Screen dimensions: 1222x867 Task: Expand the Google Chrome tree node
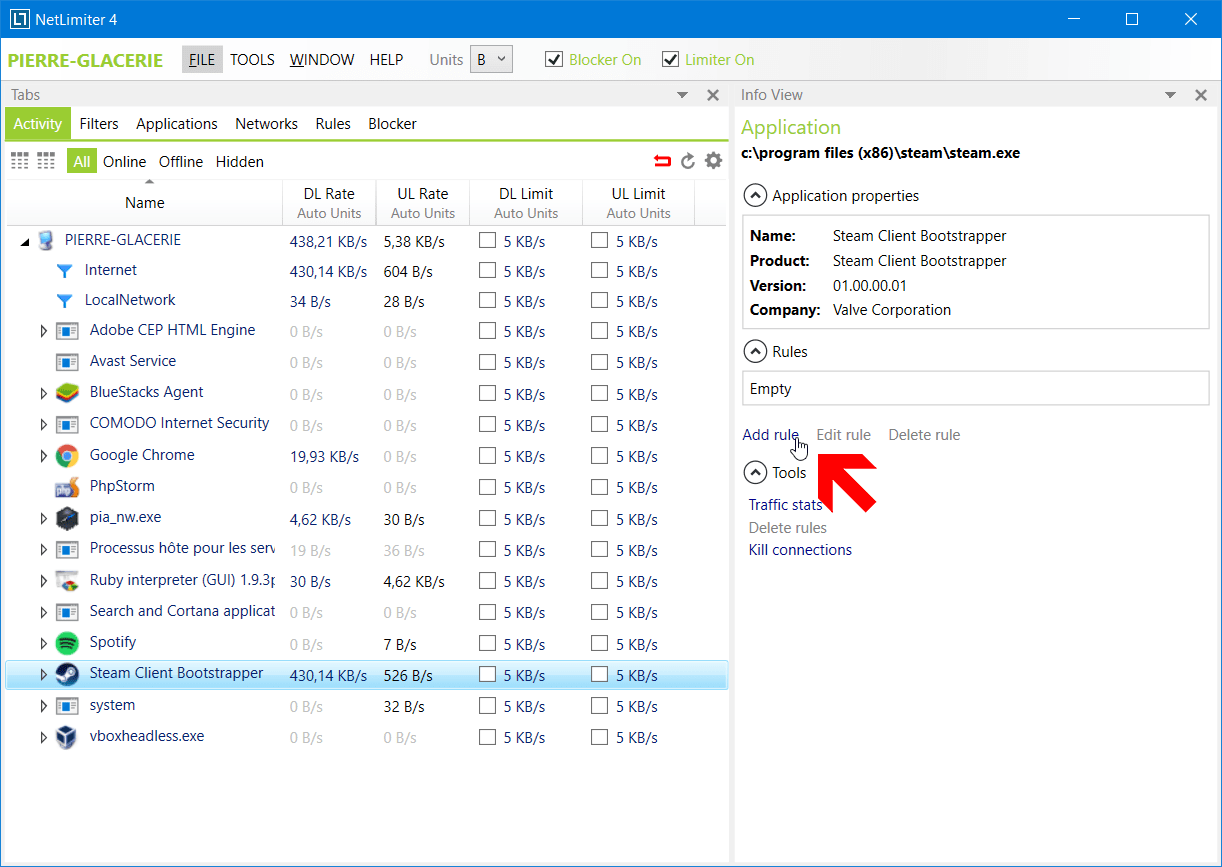pyautogui.click(x=43, y=456)
